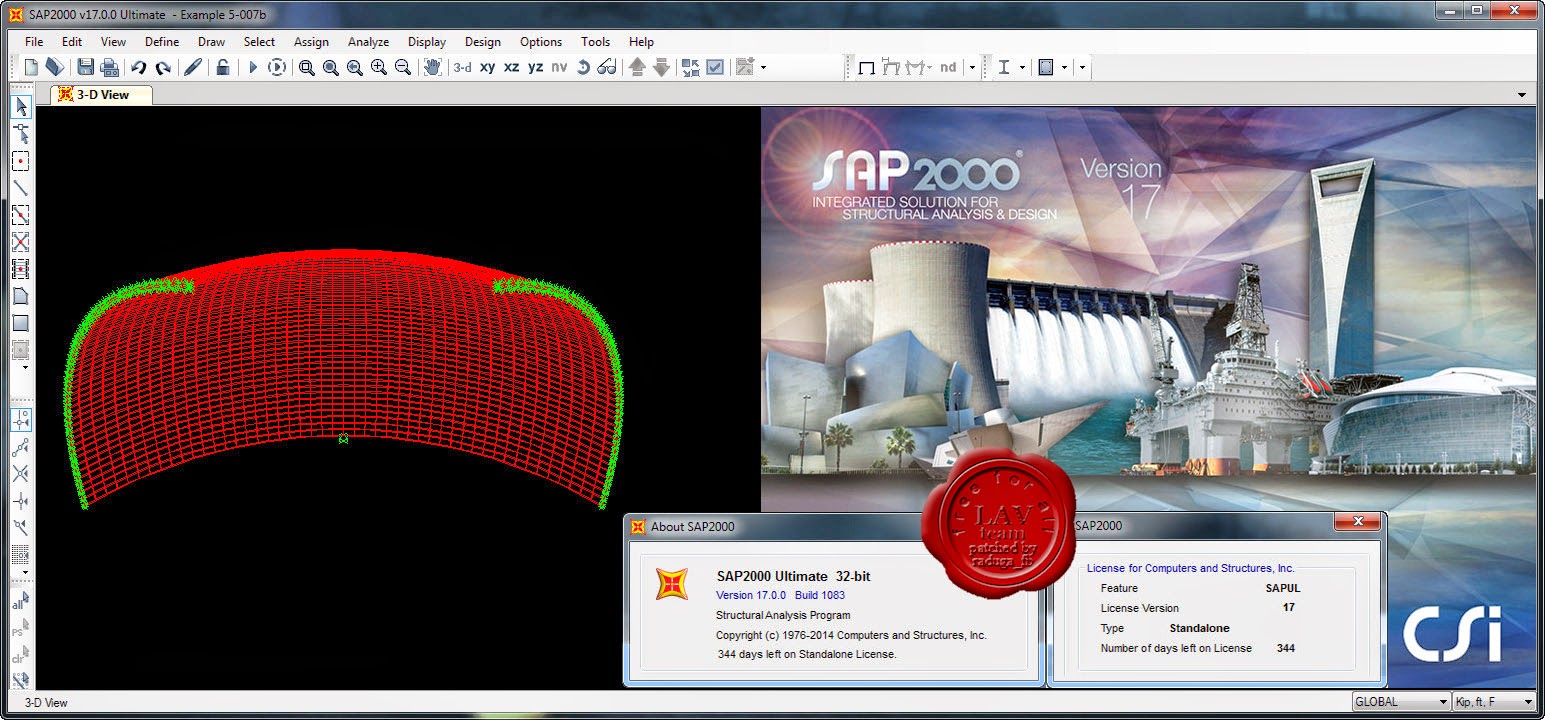Move down in list with down arrow
The height and width of the screenshot is (720, 1545).
[x=661, y=67]
